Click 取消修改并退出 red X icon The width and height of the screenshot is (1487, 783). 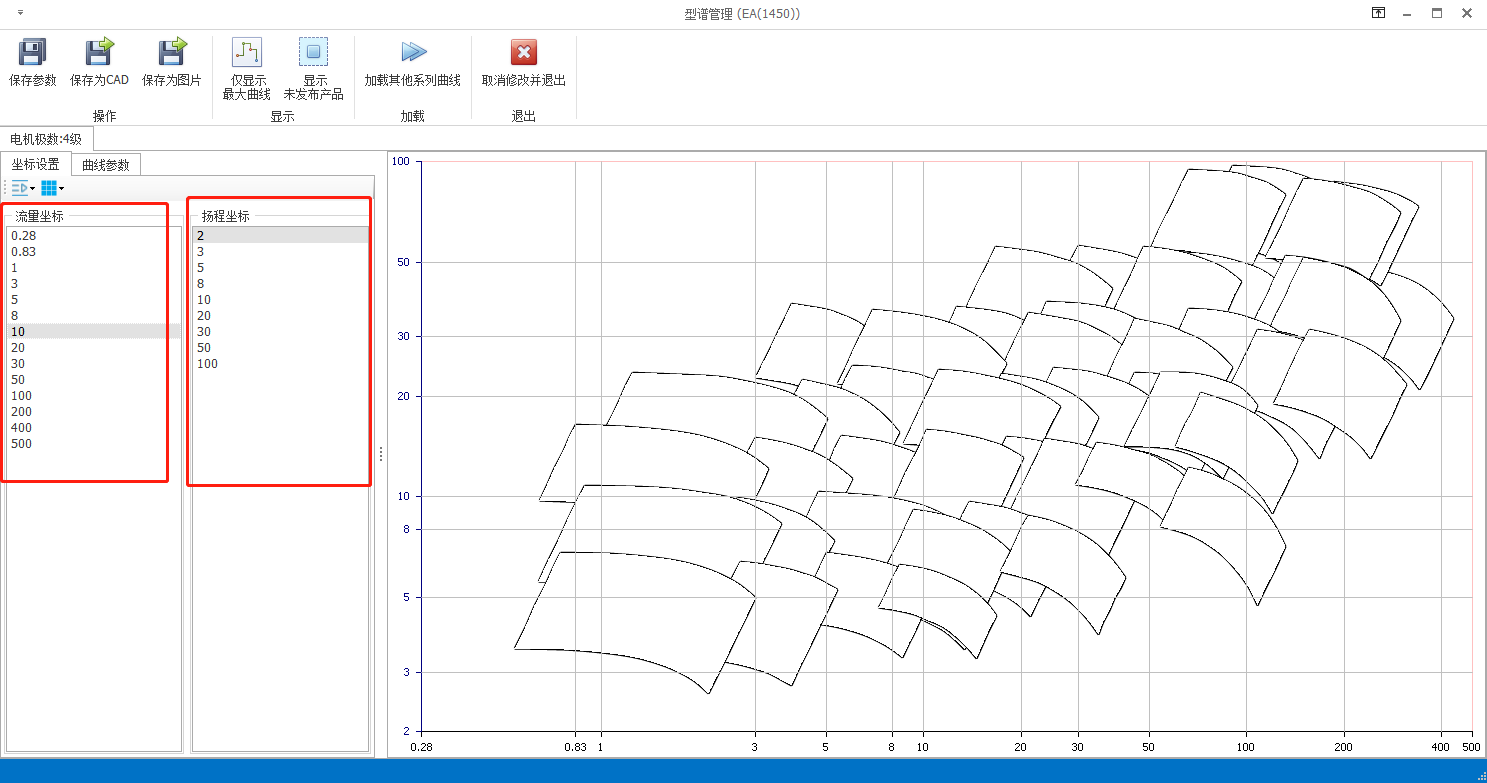(524, 52)
